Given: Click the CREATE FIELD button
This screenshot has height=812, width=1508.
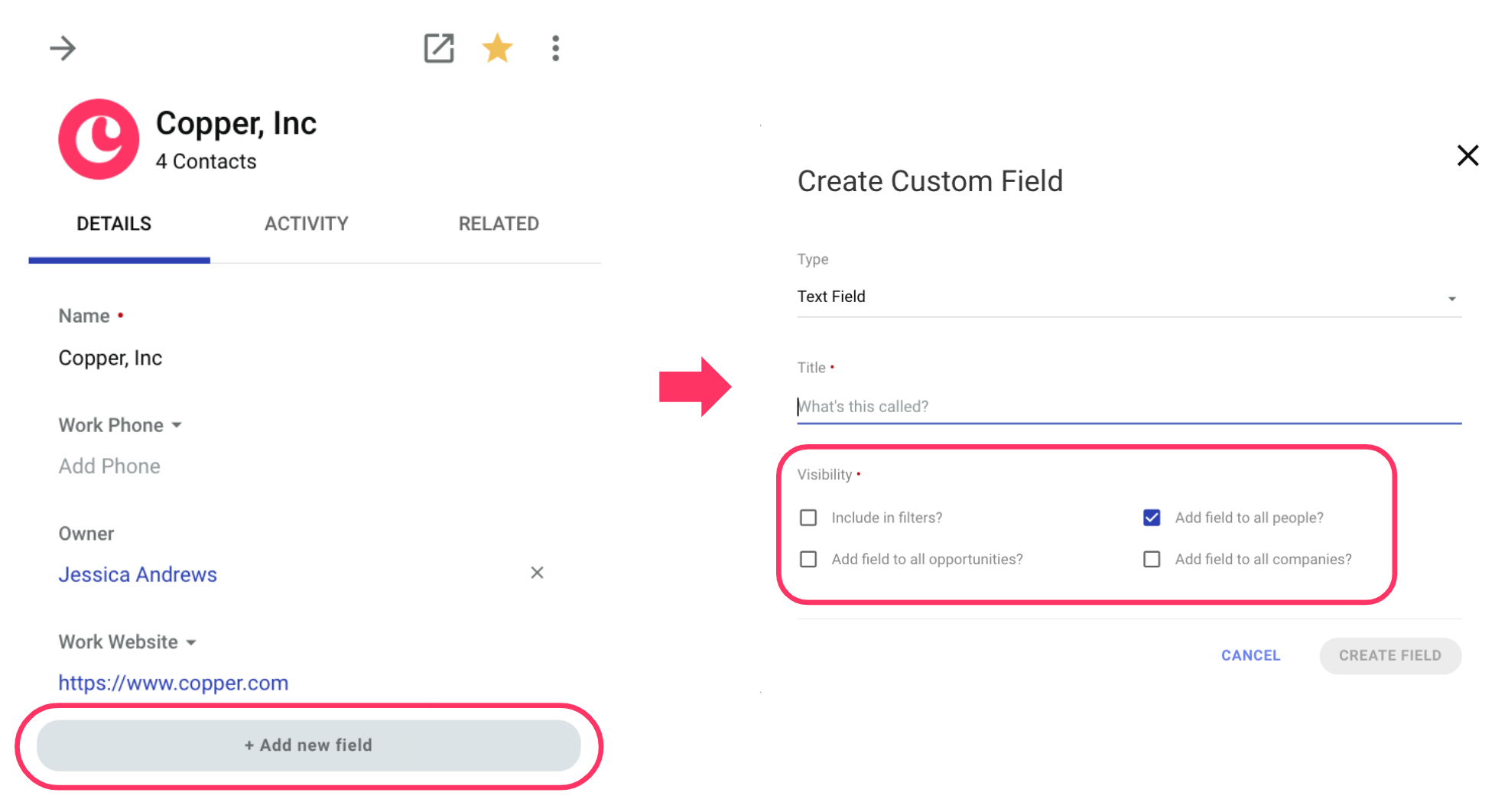Looking at the screenshot, I should (1389, 655).
